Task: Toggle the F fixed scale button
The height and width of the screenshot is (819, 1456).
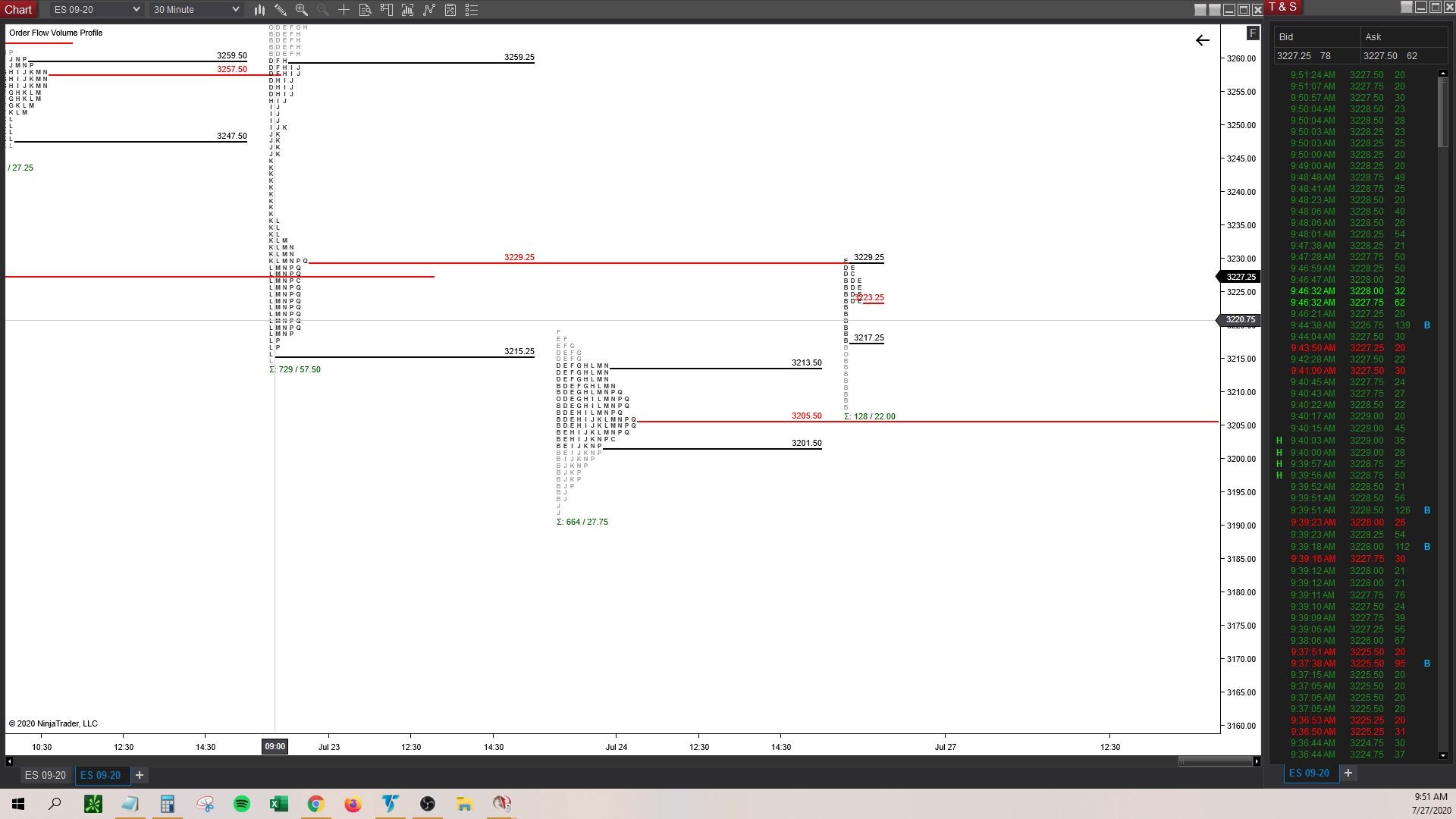Action: click(1253, 33)
